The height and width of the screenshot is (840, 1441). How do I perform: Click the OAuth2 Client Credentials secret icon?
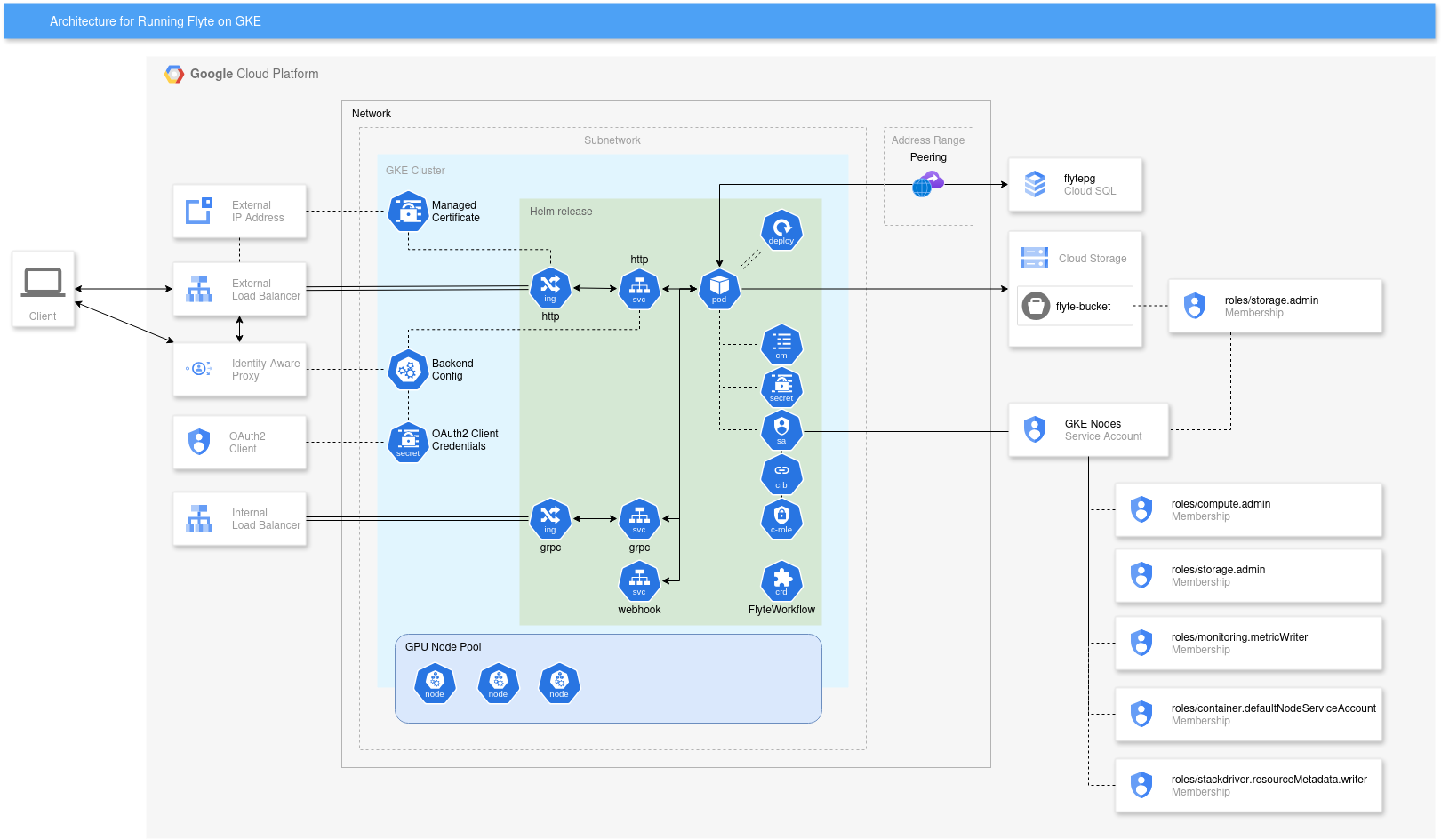(x=408, y=442)
